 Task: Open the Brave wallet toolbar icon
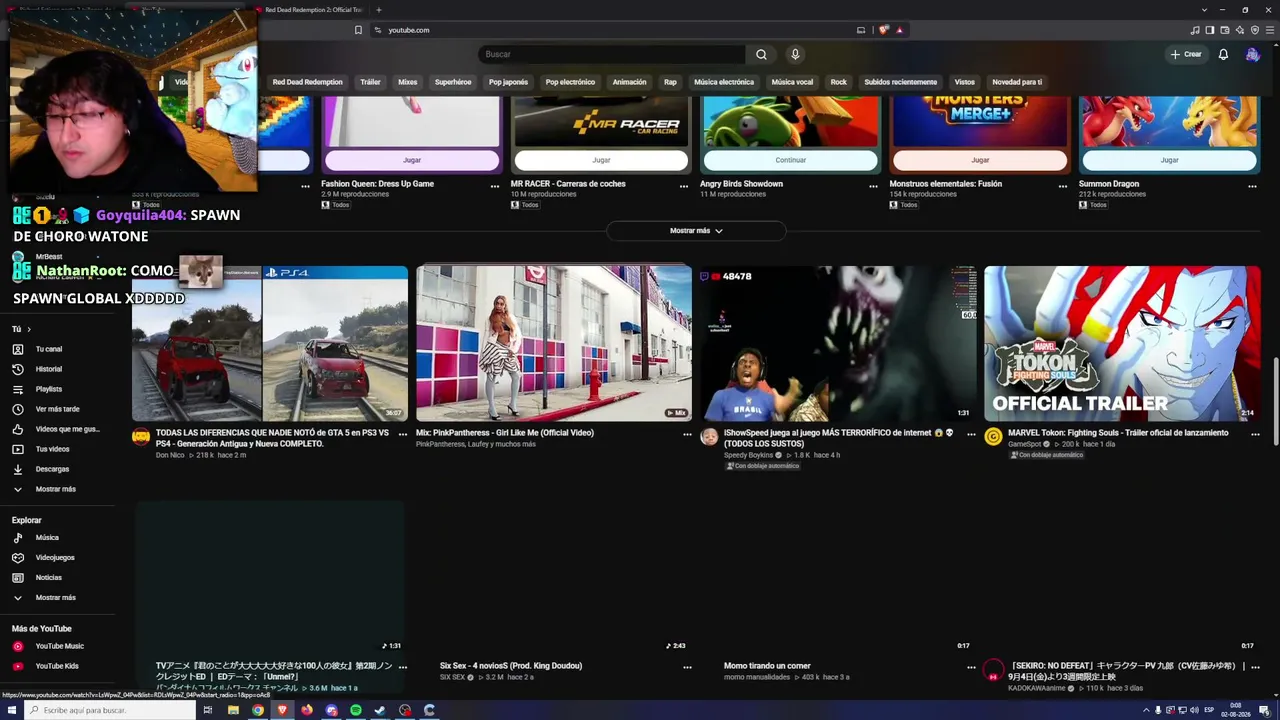1225,30
